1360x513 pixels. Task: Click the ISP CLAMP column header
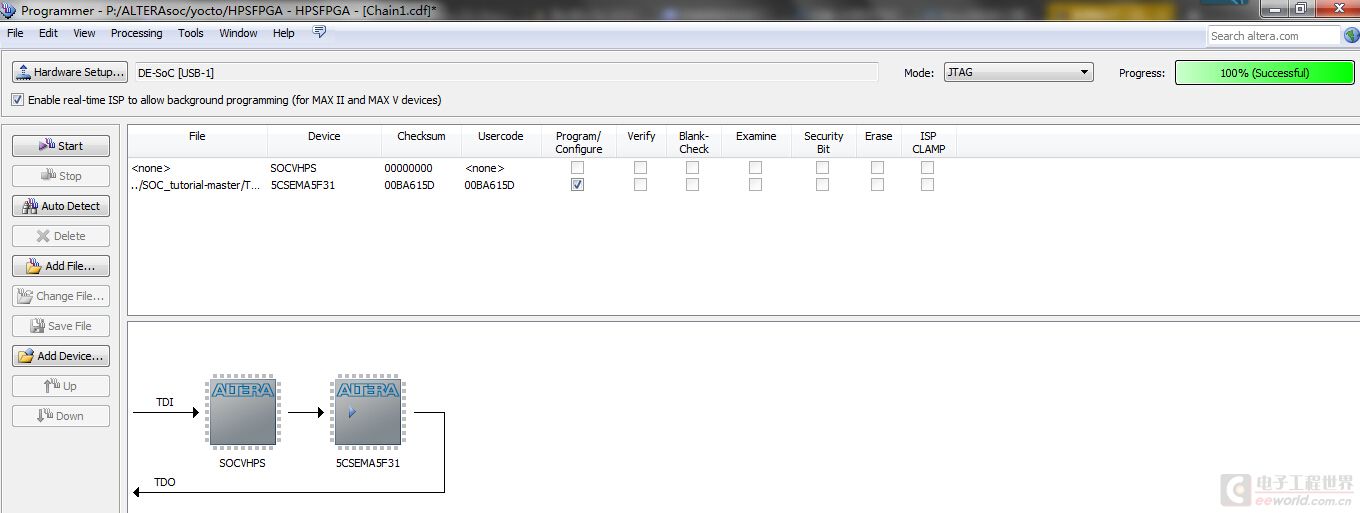coord(928,142)
